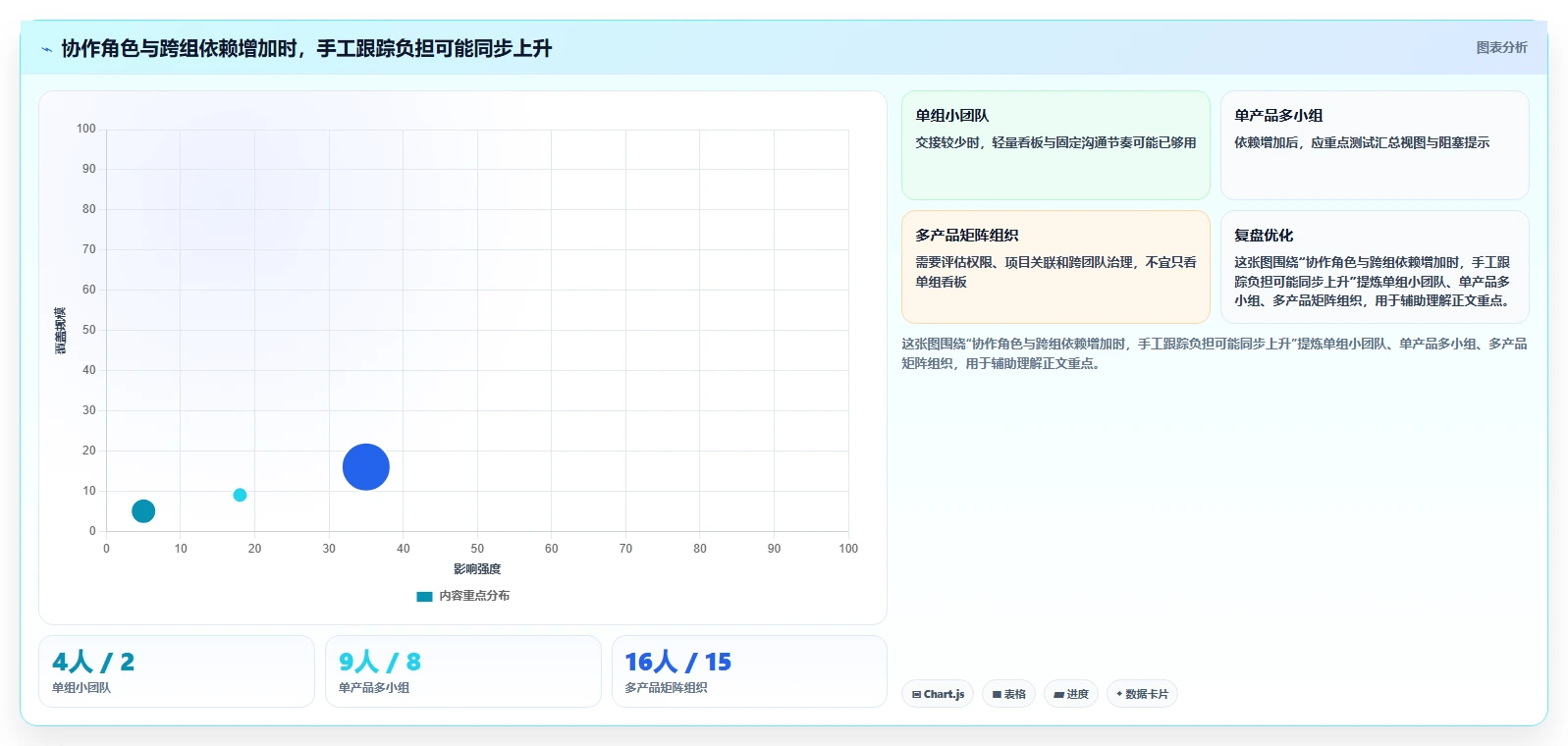Toggle the 内容重点分布 legend swatch
The height and width of the screenshot is (746, 1568).
tap(424, 596)
